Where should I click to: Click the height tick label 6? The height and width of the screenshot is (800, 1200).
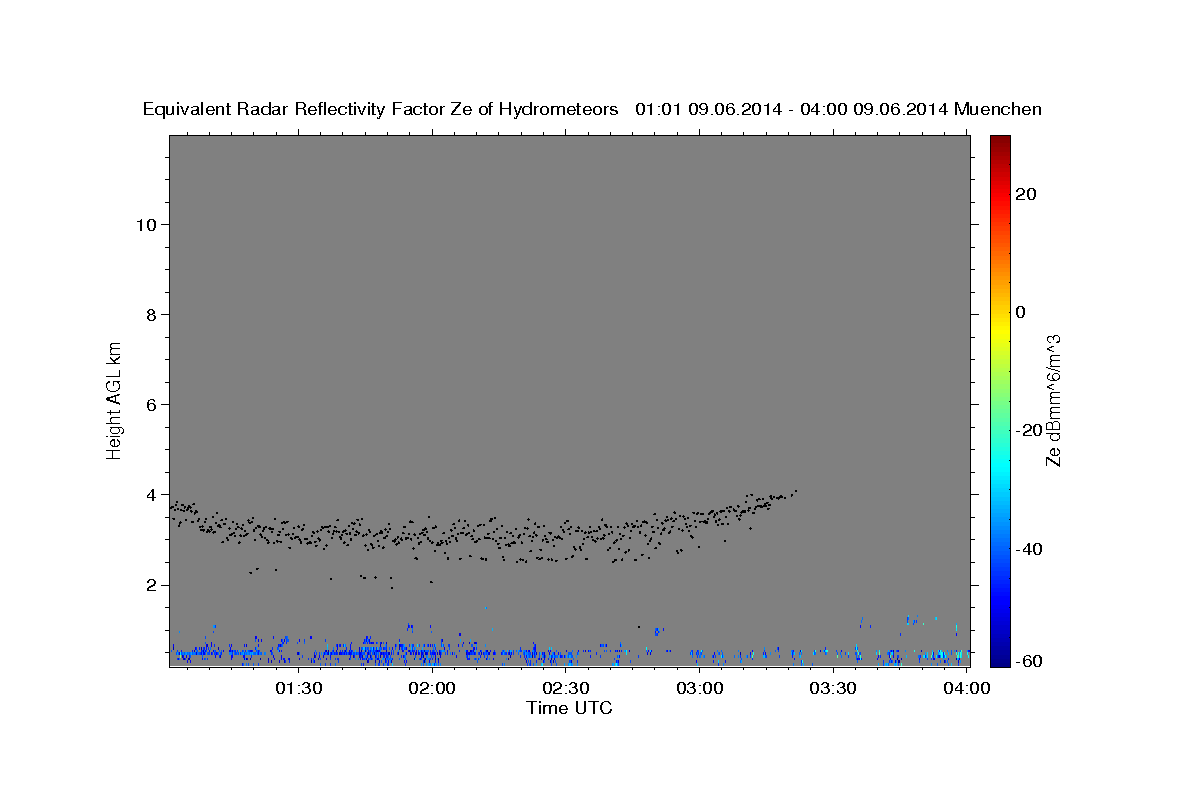151,404
